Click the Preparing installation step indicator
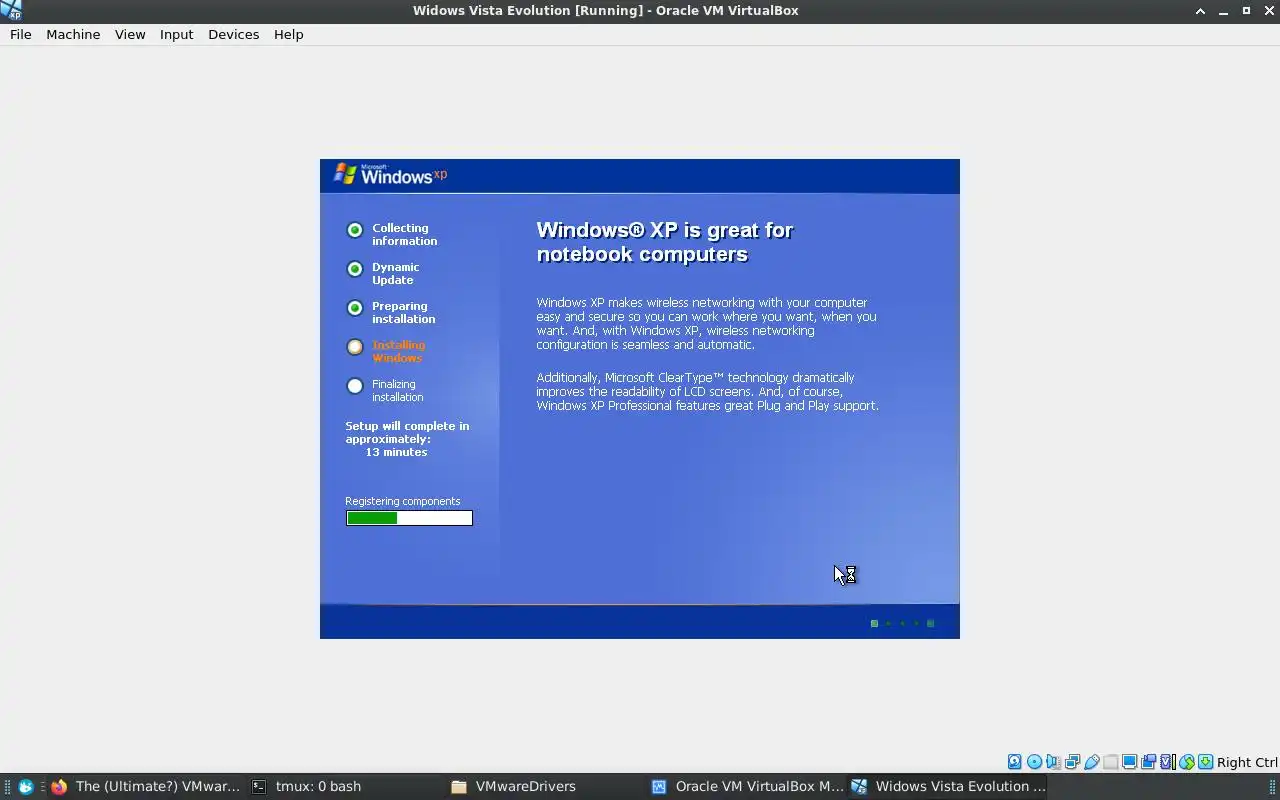 [x=355, y=308]
